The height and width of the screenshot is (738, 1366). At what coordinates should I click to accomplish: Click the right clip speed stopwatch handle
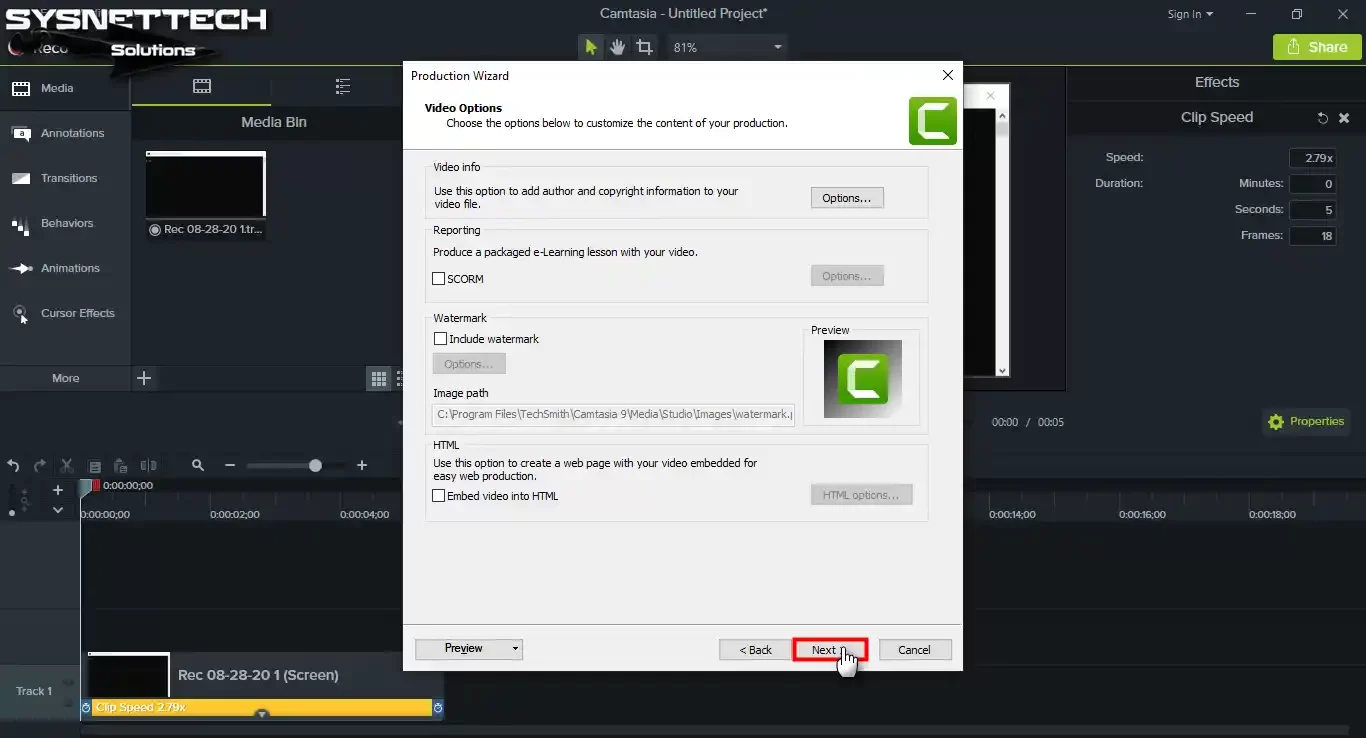(x=438, y=708)
